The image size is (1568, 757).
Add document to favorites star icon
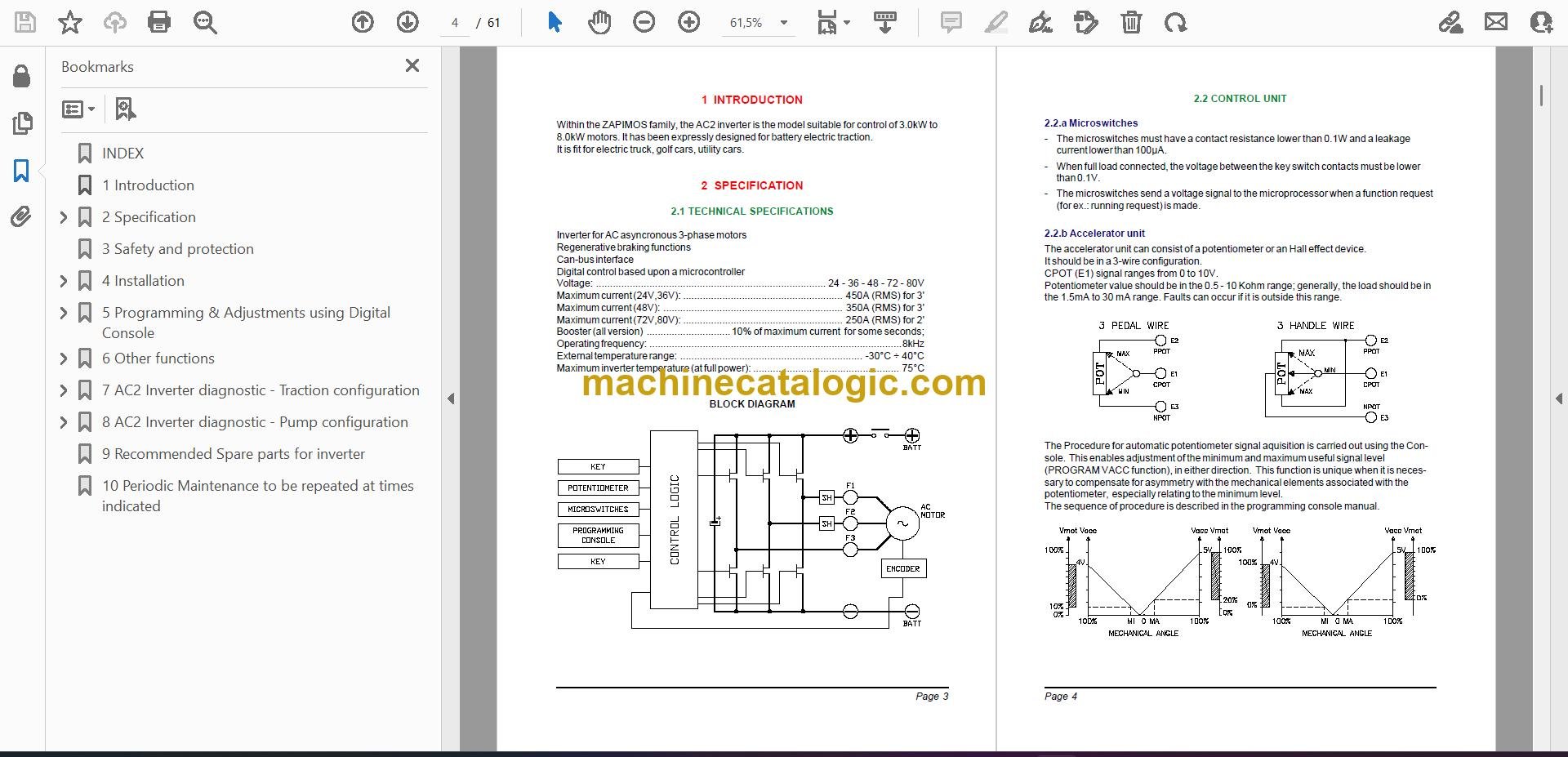pos(70,23)
